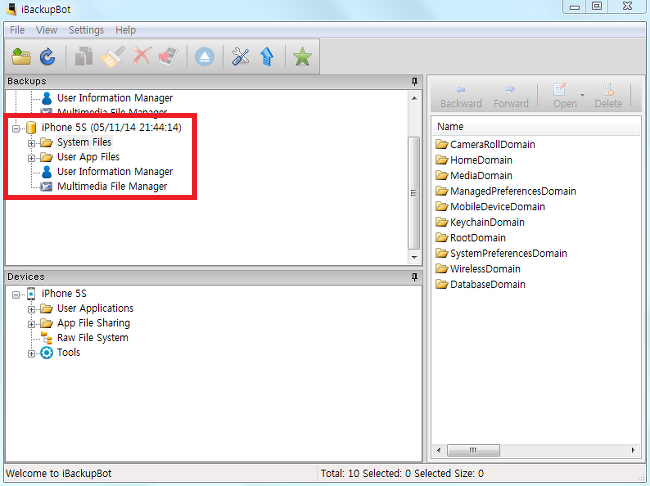Image resolution: width=650 pixels, height=486 pixels.
Task: Click the iPhone 5S device phone icon
Action: 31,294
